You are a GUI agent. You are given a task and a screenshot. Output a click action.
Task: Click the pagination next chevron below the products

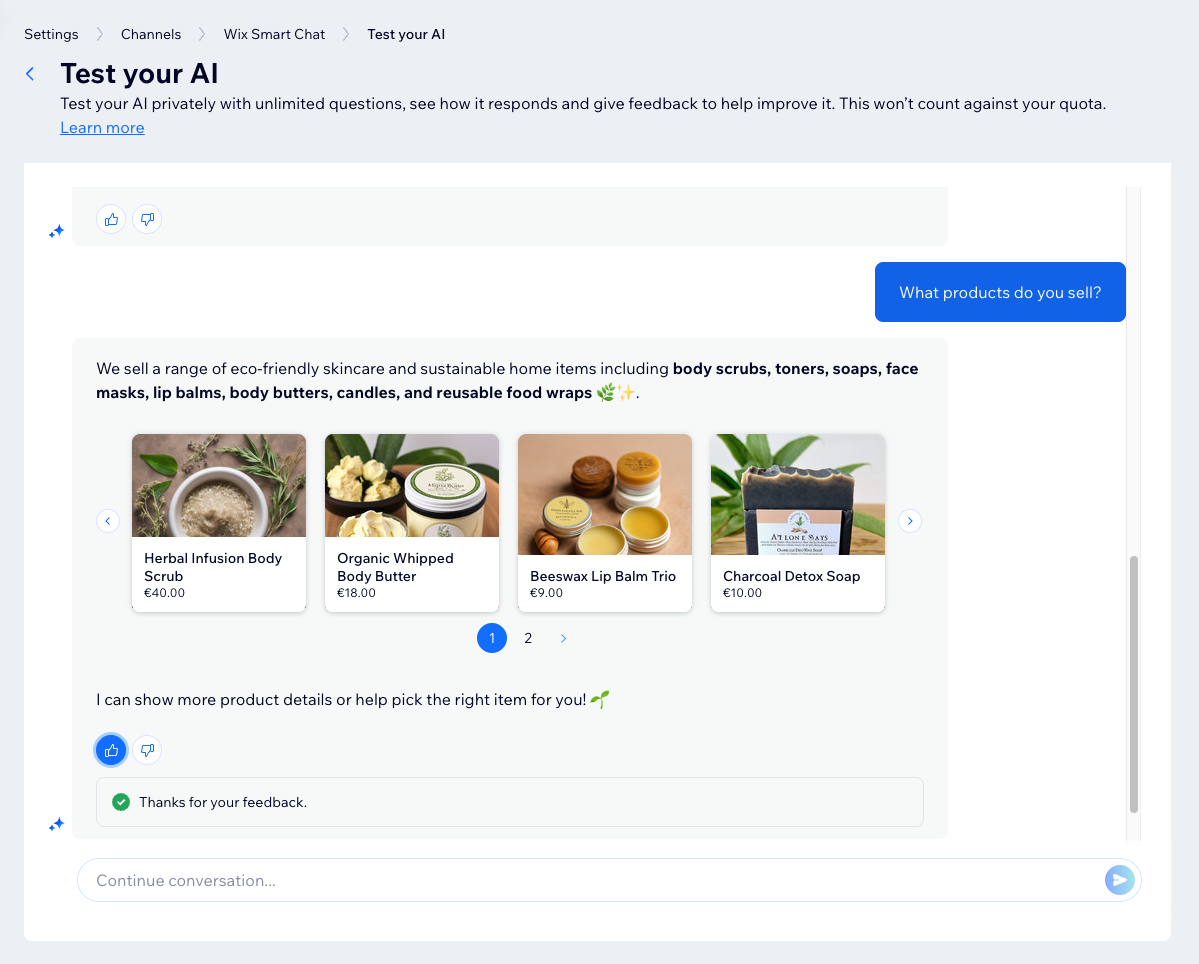pos(563,638)
